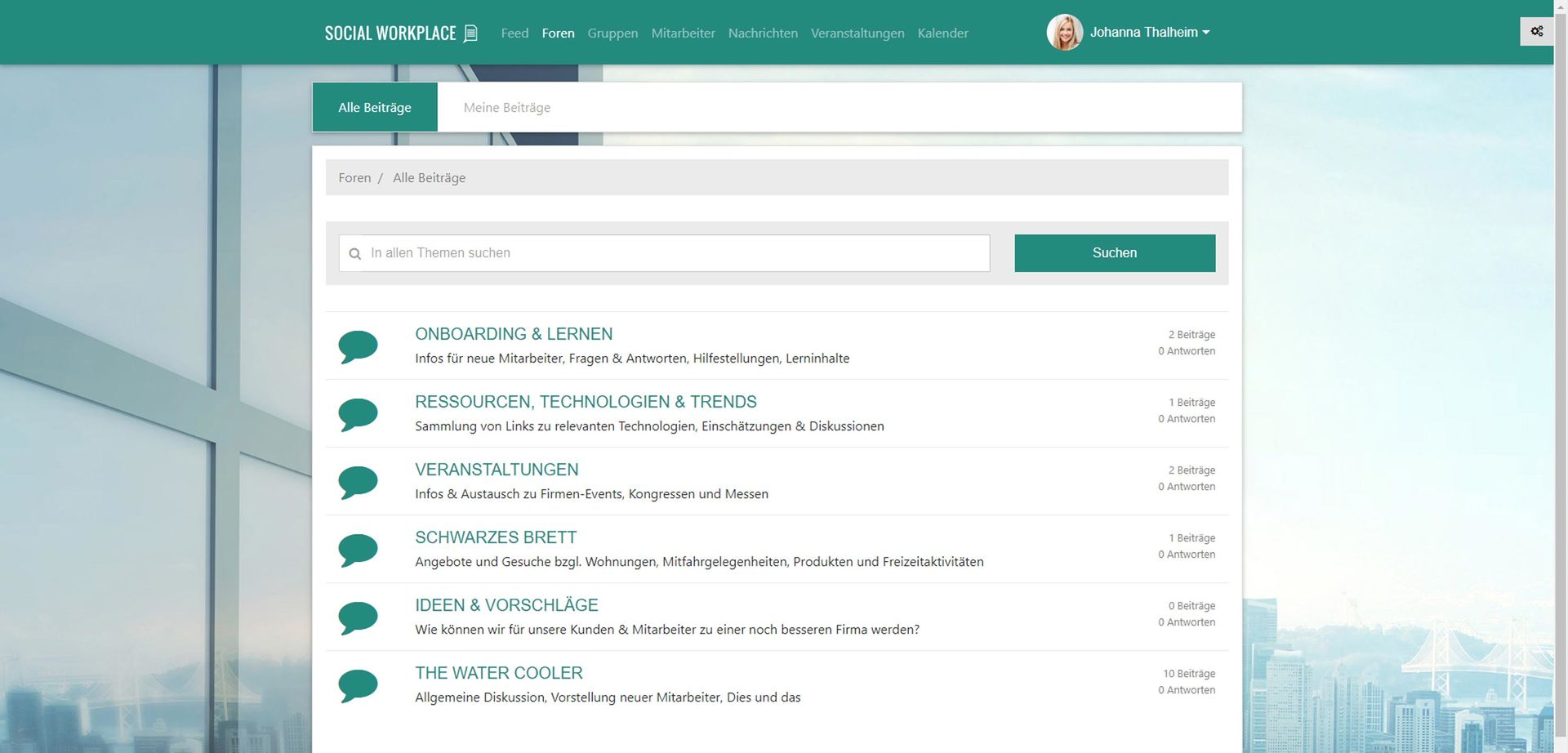Click the Veranstaltungen forum speech bubble icon
Image resolution: width=1568 pixels, height=753 pixels.
(x=358, y=481)
